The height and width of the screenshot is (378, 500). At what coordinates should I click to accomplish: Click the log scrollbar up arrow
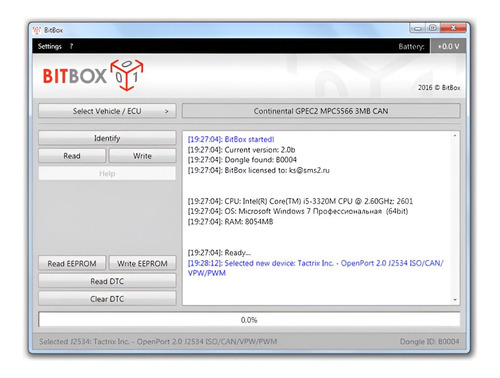[x=455, y=136]
